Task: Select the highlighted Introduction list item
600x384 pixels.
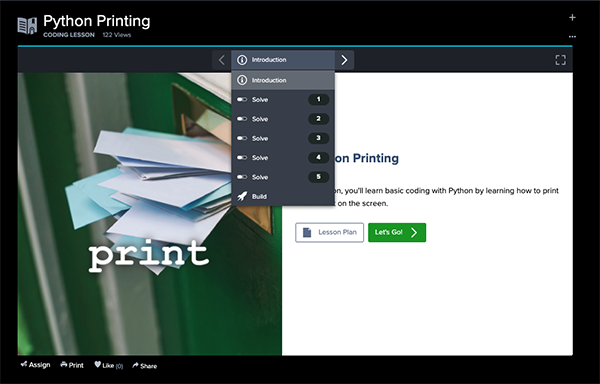Action: point(283,80)
